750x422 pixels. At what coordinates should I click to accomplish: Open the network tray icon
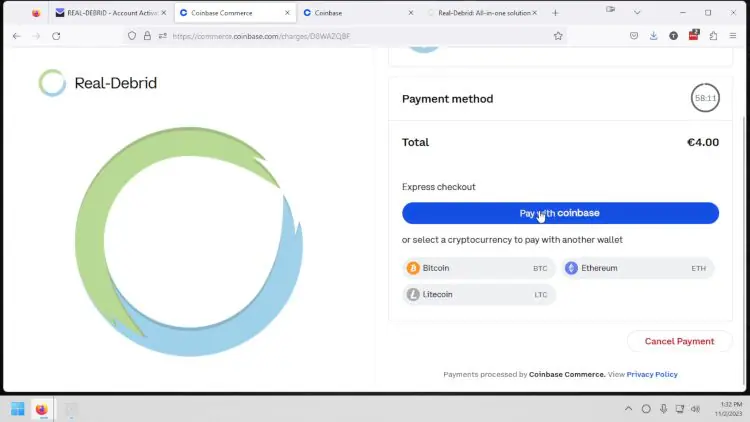[x=680, y=409]
